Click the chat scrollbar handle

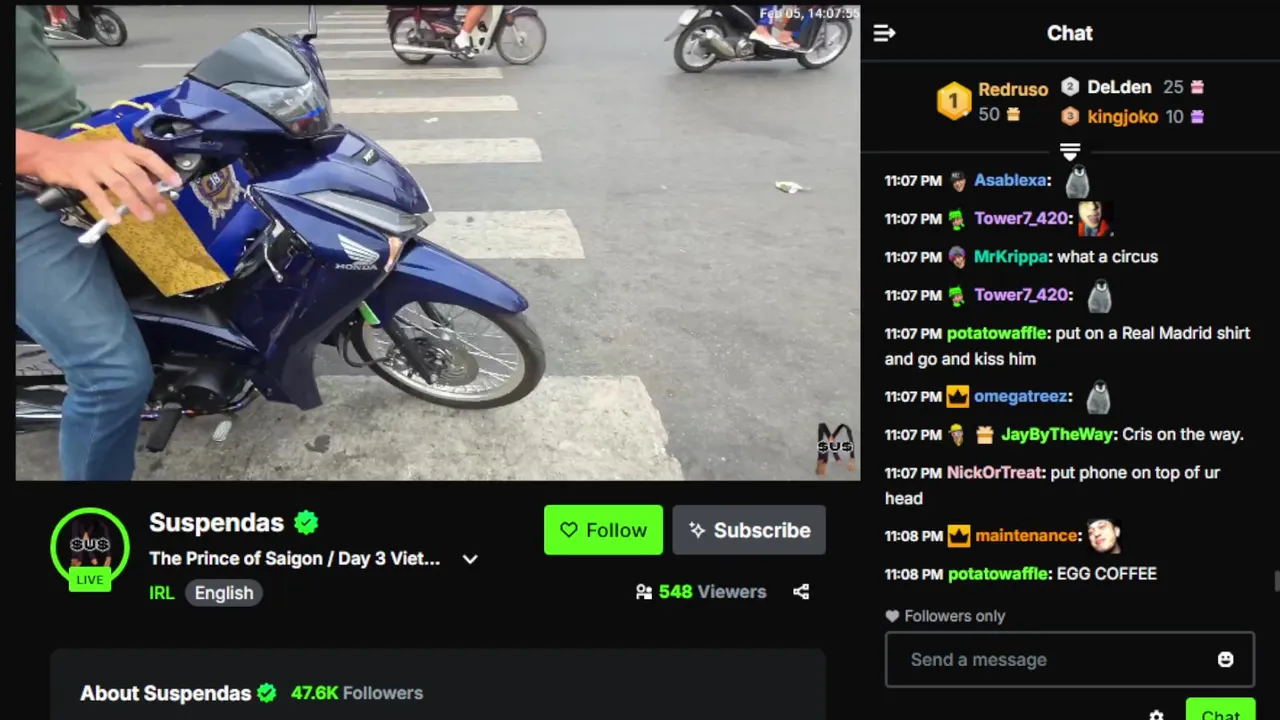(x=1276, y=581)
